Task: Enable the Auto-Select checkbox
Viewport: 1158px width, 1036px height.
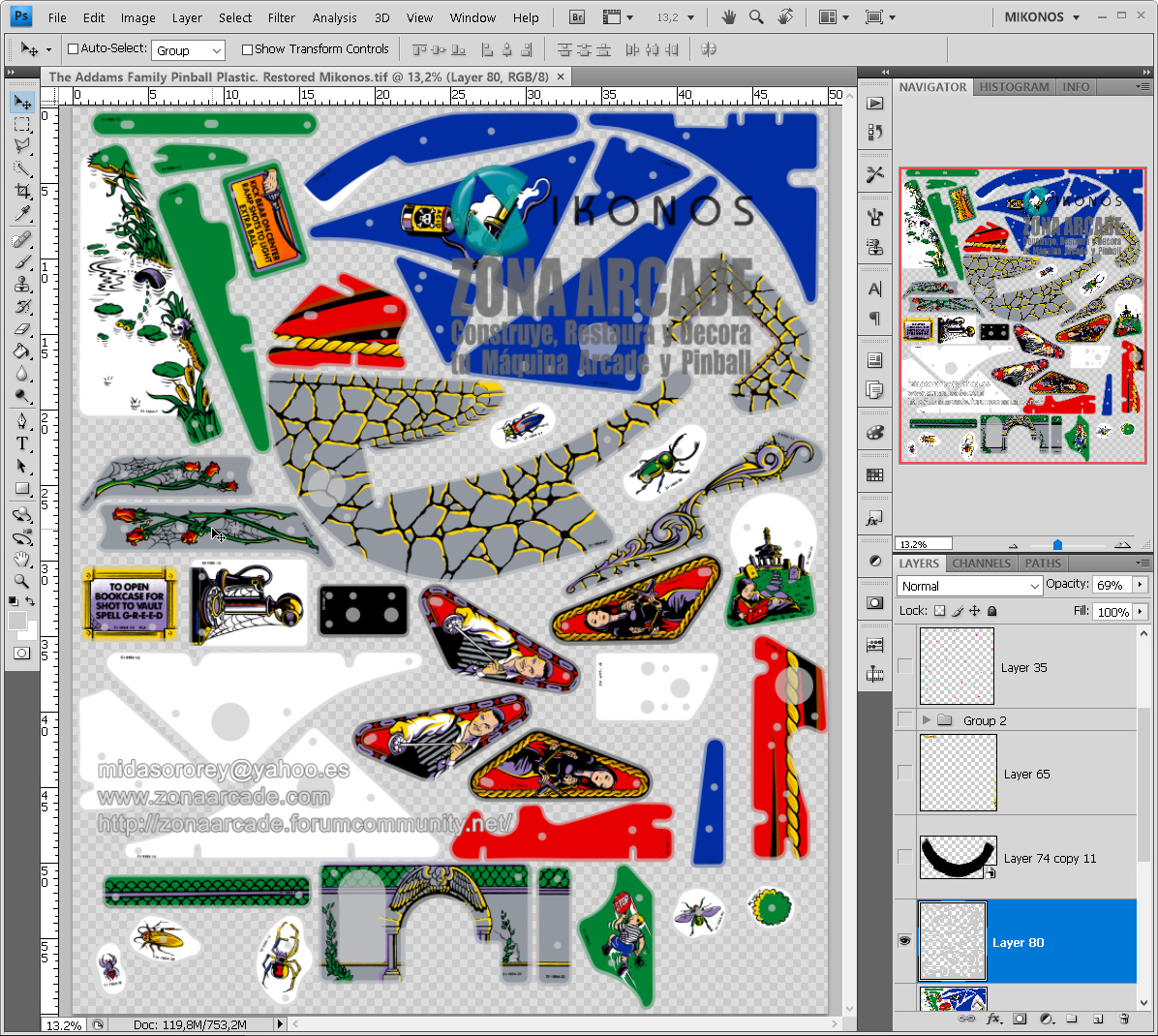Action: point(74,49)
